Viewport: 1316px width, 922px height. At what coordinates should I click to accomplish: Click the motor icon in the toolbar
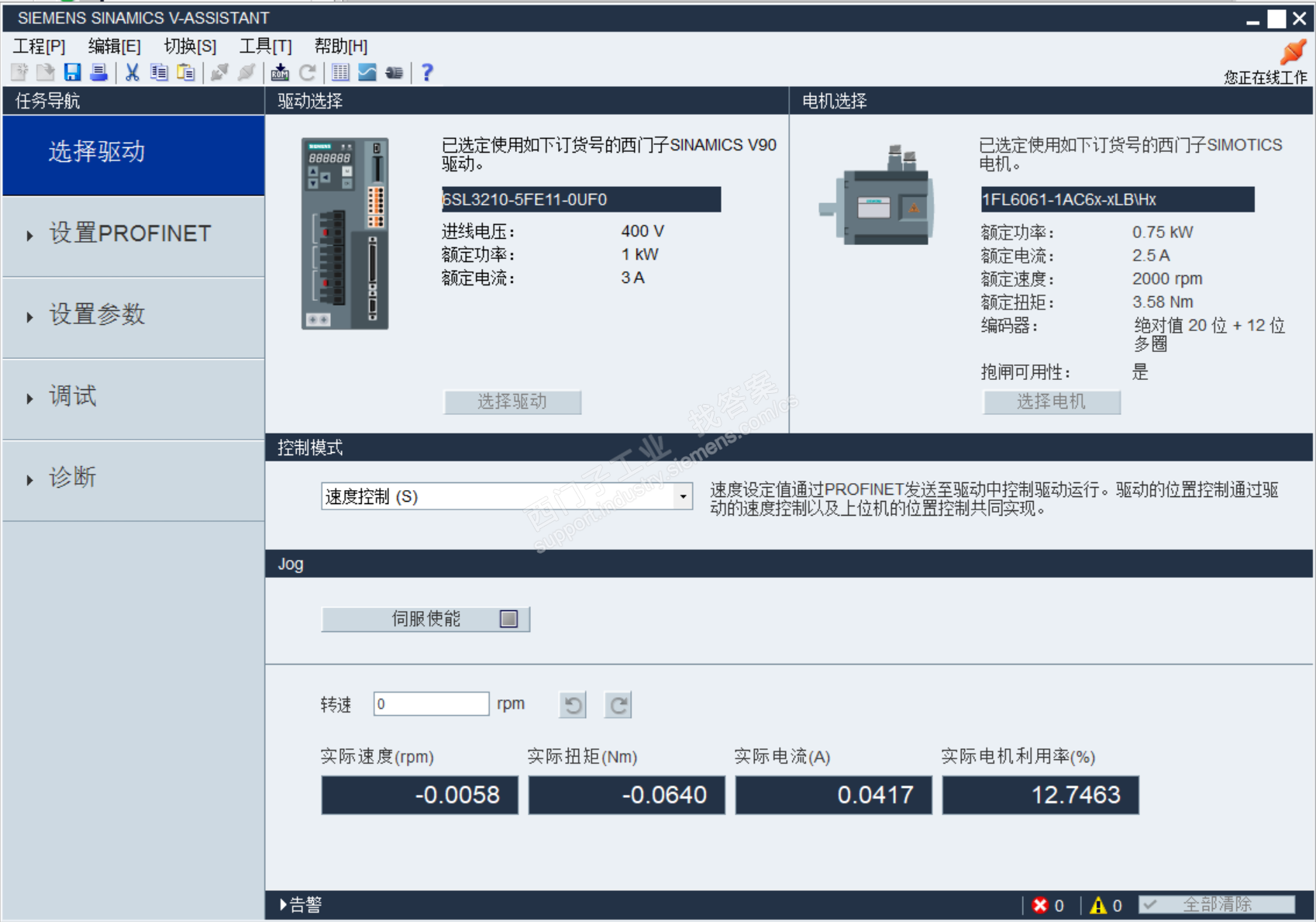[394, 73]
